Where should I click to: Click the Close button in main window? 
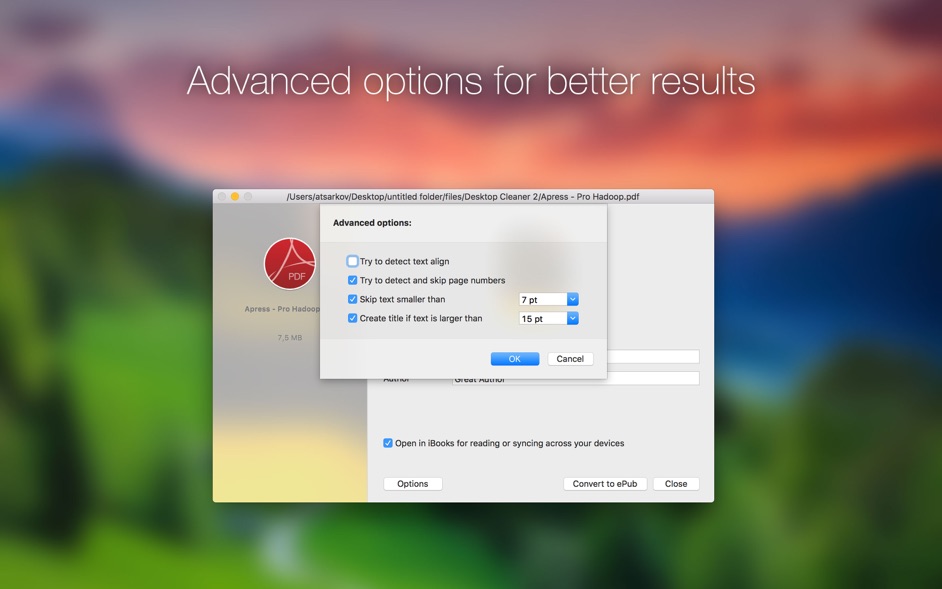[x=676, y=484]
